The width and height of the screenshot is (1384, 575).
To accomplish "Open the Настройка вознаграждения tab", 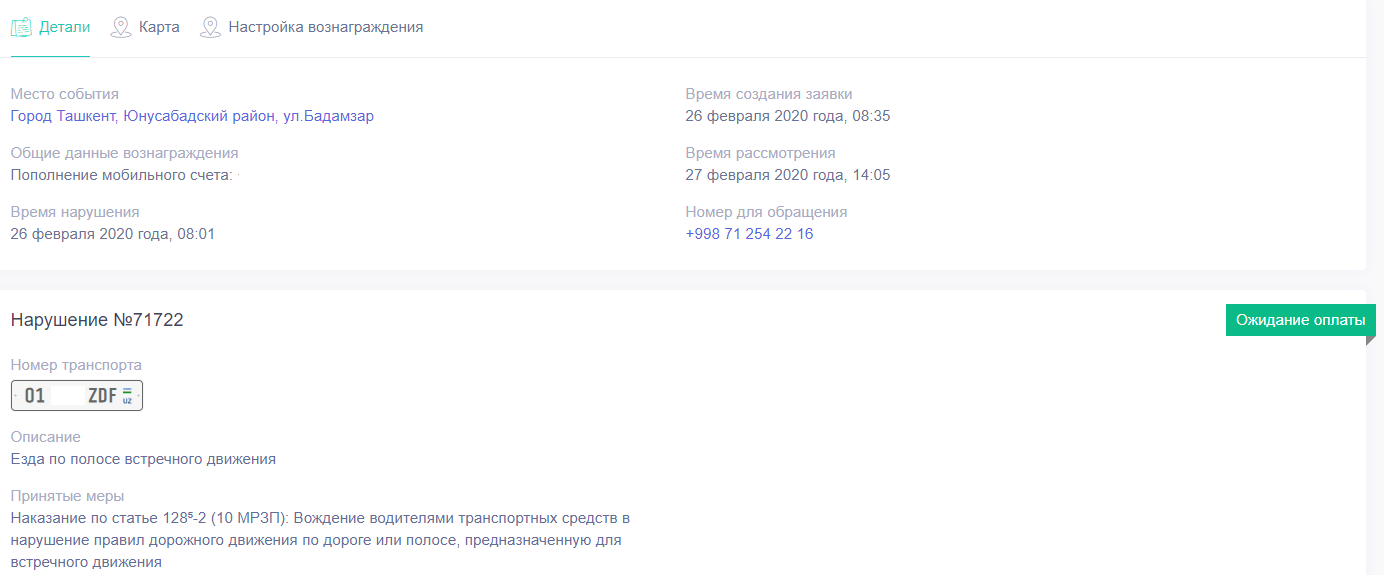I will point(325,27).
